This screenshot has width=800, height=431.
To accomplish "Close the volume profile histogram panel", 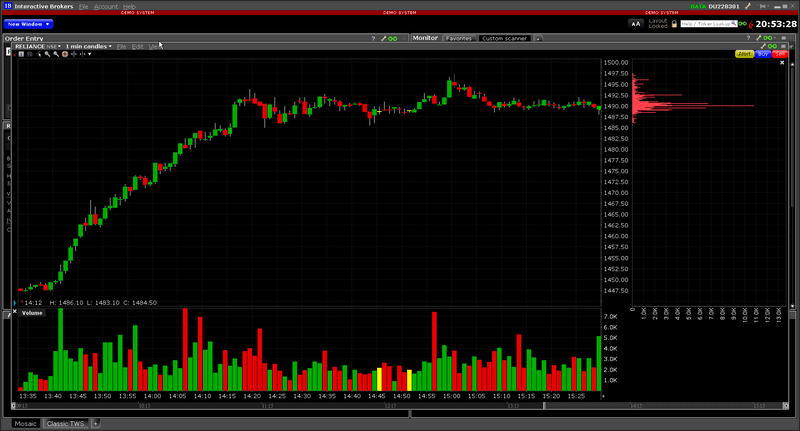I will tap(782, 63).
